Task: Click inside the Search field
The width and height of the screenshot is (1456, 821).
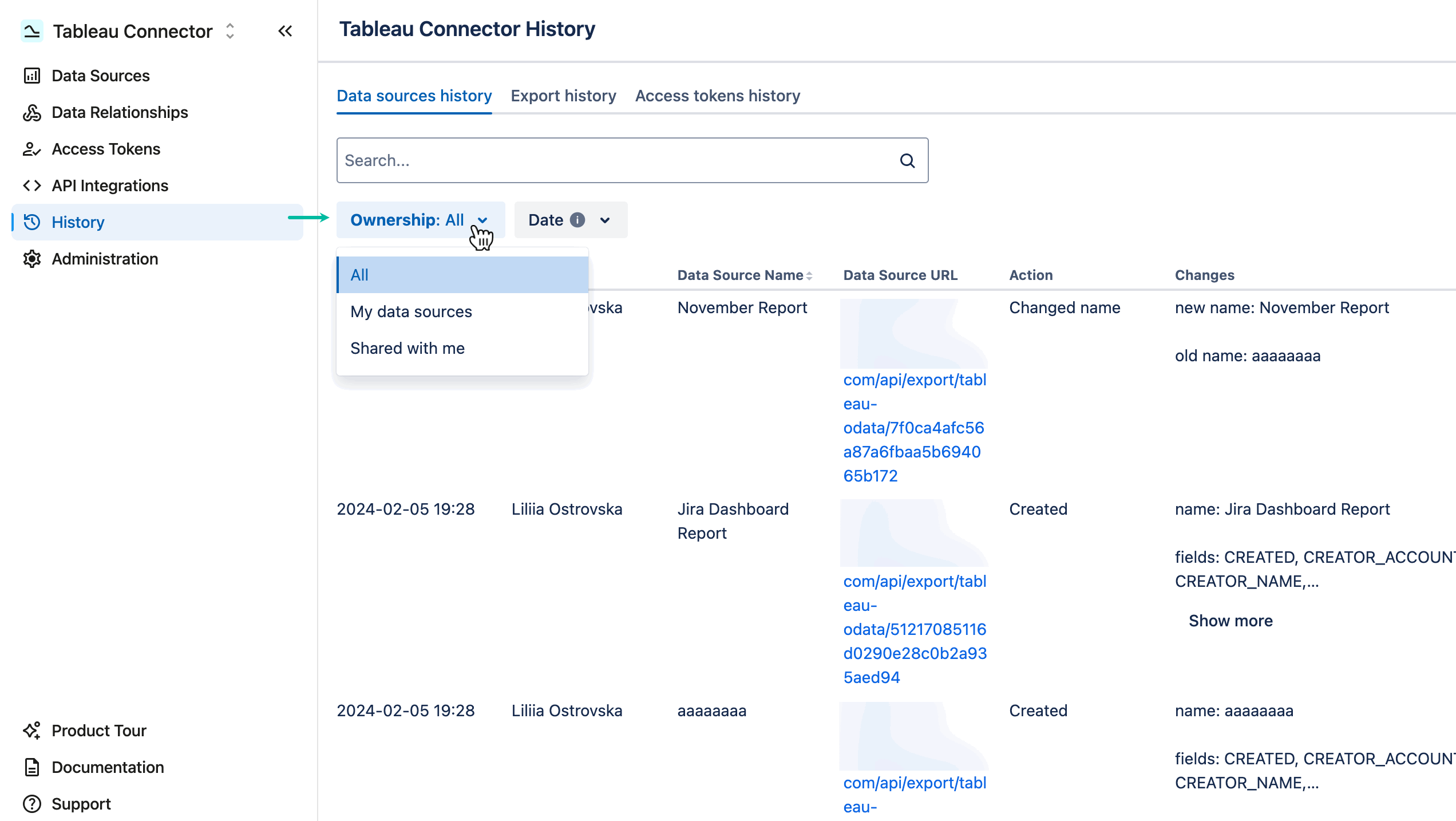Action: (572, 161)
